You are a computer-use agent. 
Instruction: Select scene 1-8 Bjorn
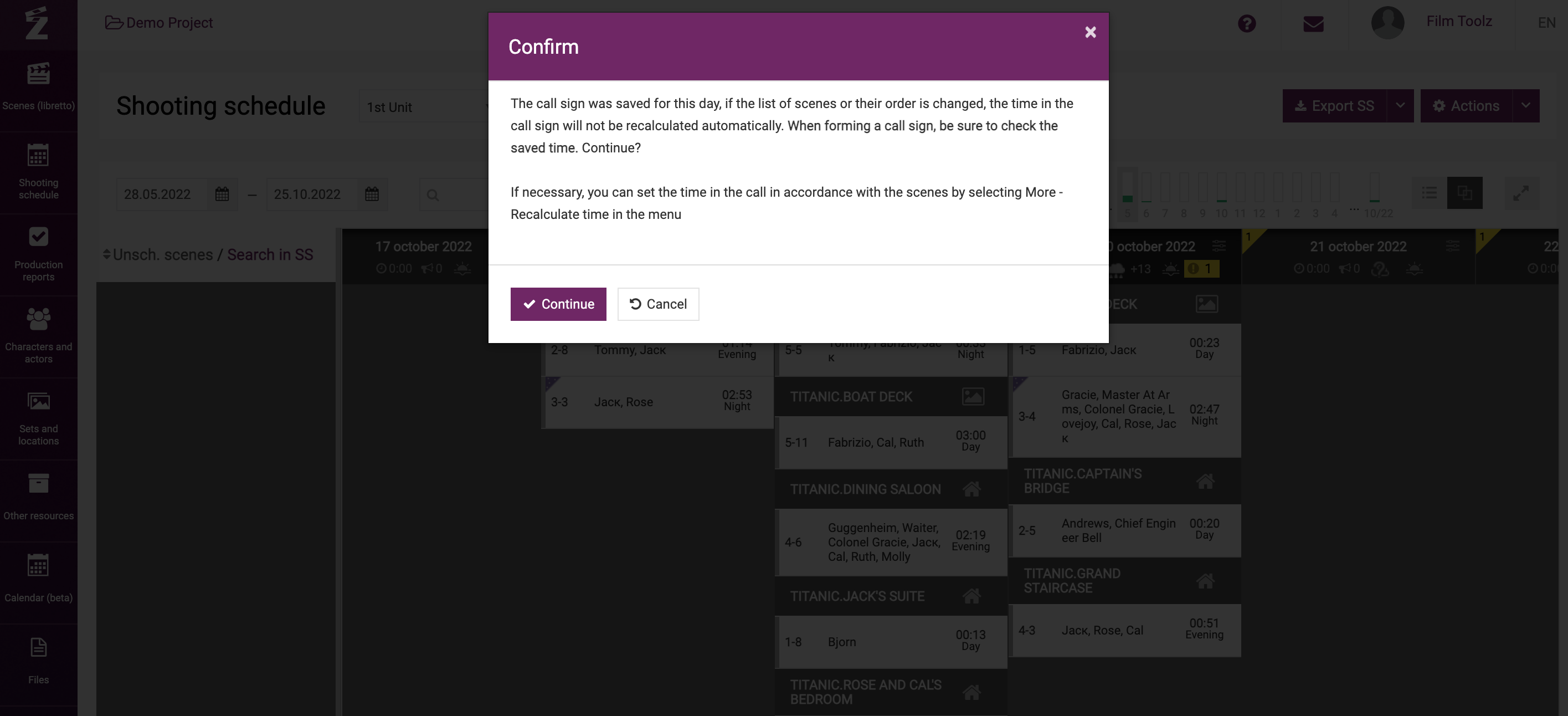coord(892,642)
